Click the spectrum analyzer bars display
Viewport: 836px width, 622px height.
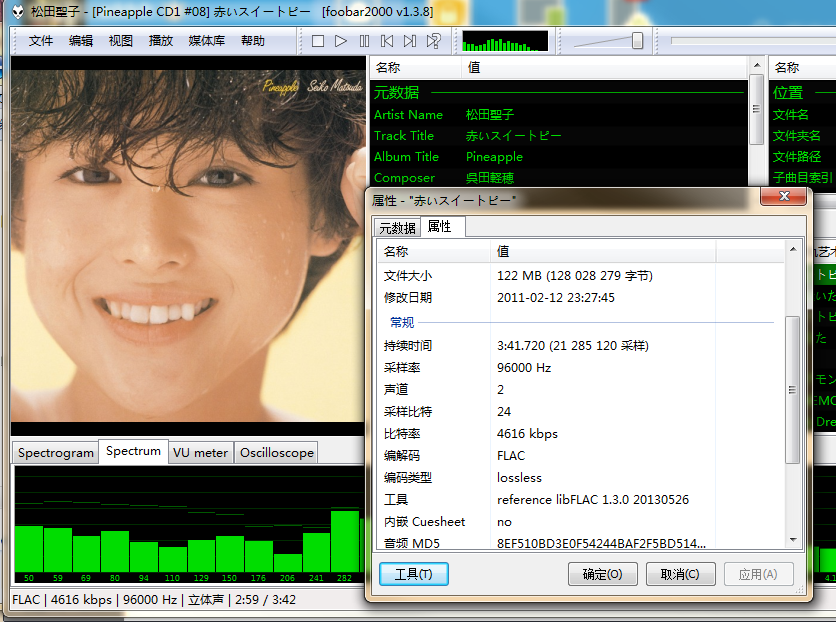(189, 524)
